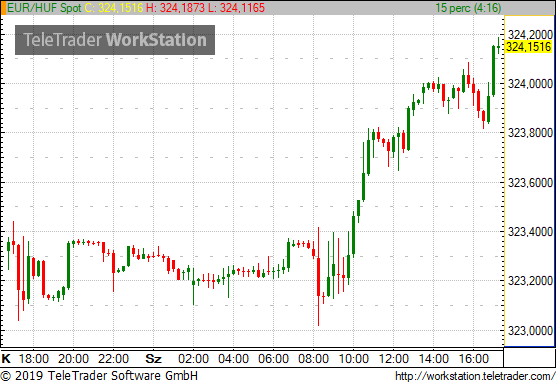
Task: Click the 323,6000 price scale label
Action: point(530,183)
